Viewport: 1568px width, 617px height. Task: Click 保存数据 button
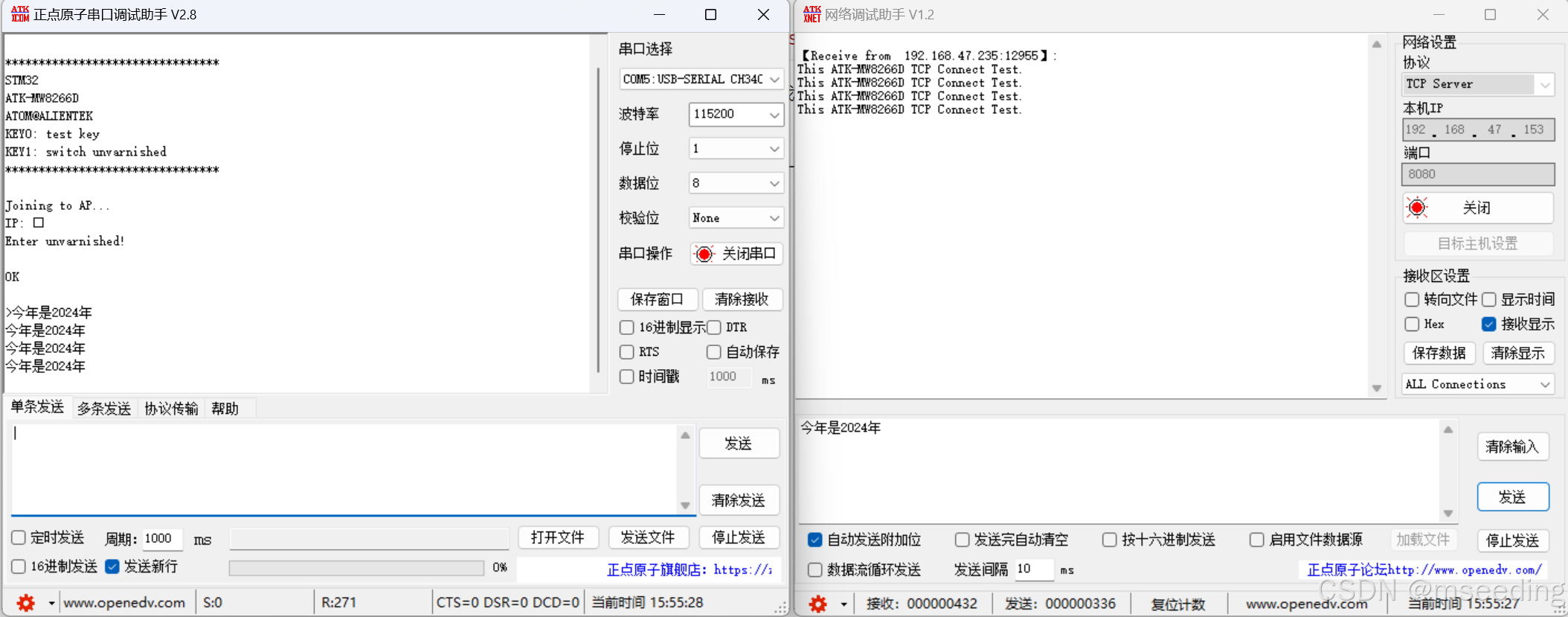pos(1439,353)
